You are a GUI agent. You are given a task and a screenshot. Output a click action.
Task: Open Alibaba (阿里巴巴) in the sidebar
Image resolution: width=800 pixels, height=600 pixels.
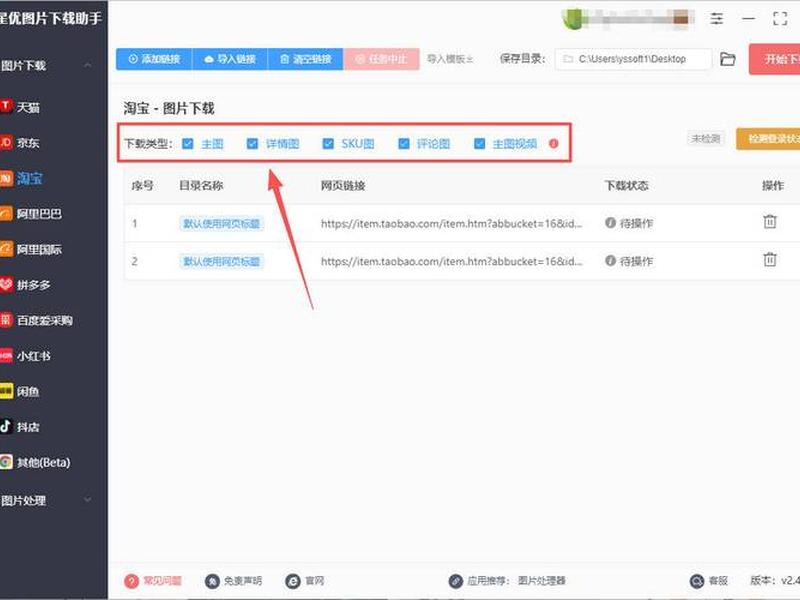coord(31,213)
